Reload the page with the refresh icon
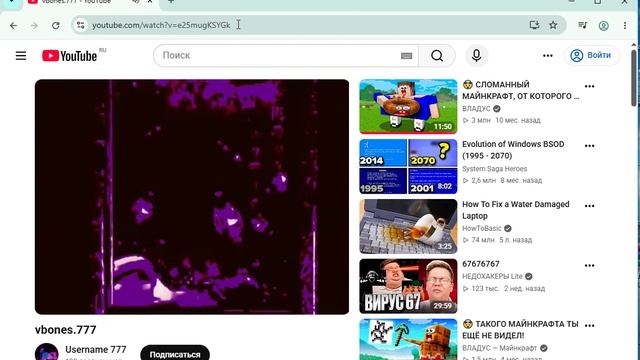 click(x=56, y=25)
